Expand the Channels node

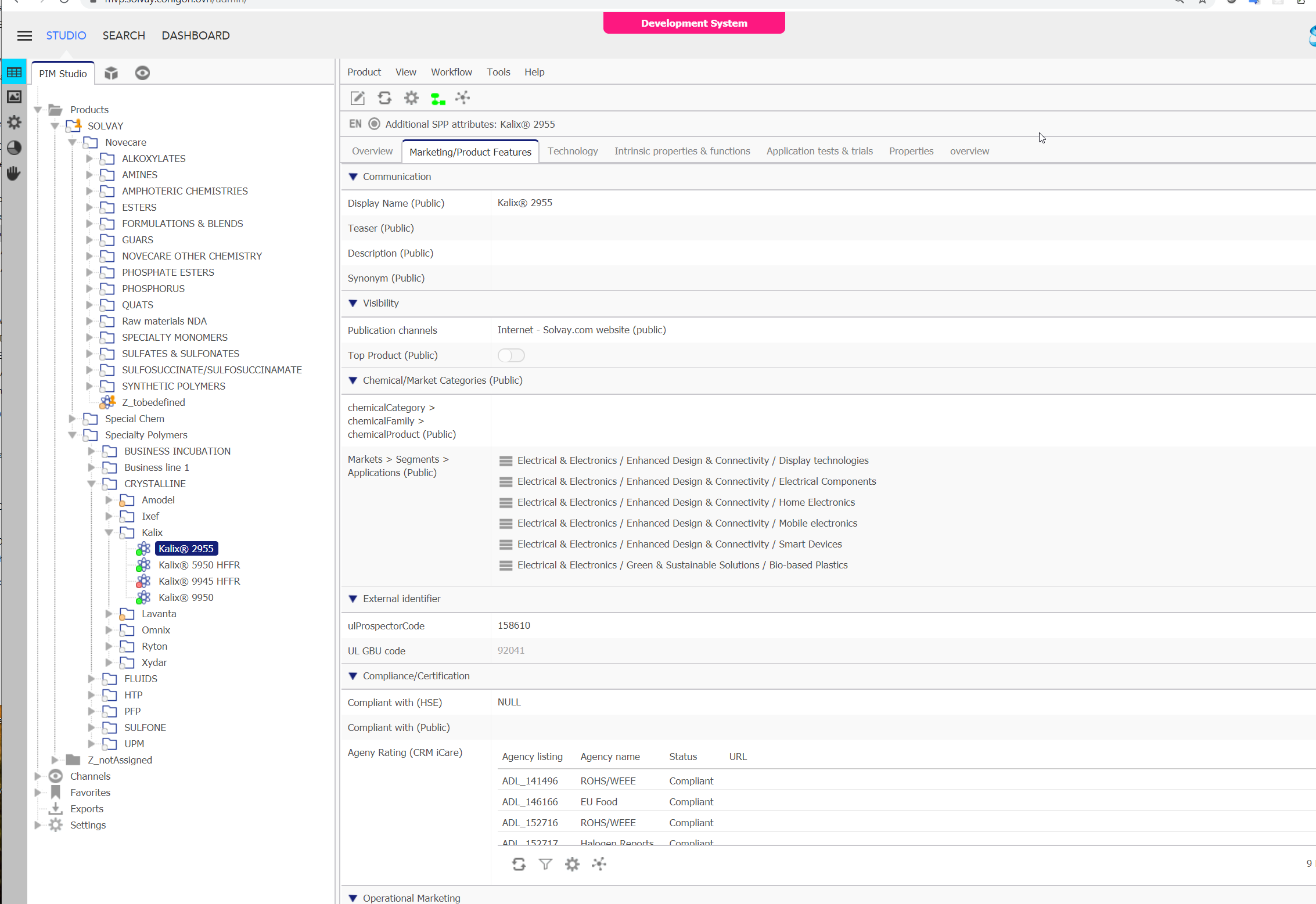[x=38, y=776]
